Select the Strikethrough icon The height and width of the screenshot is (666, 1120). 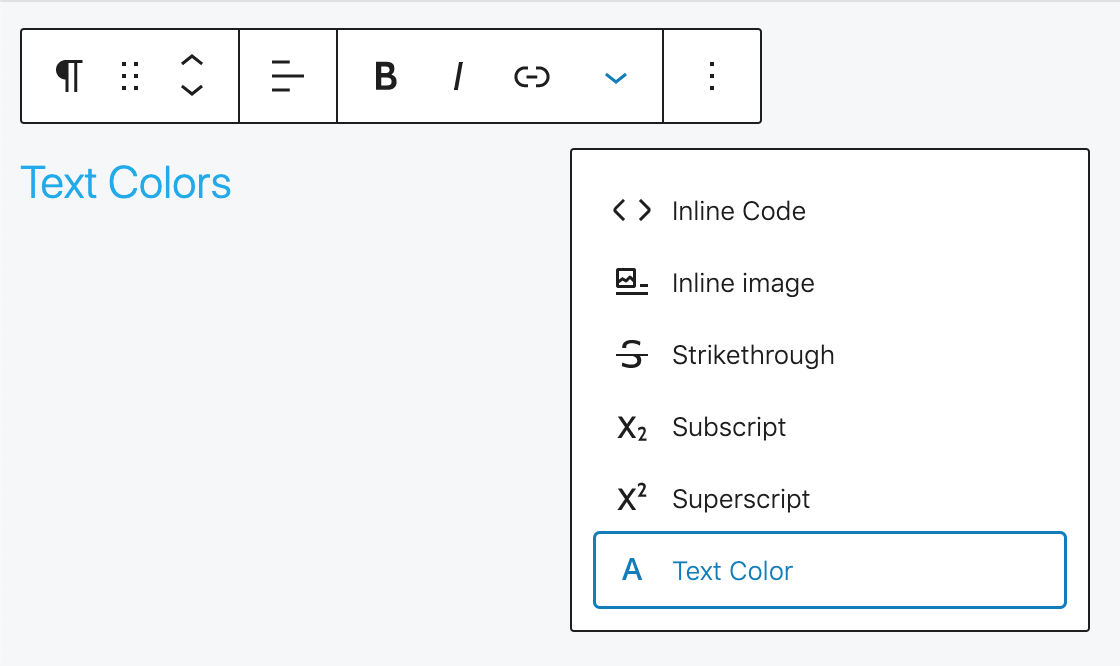[x=631, y=355]
